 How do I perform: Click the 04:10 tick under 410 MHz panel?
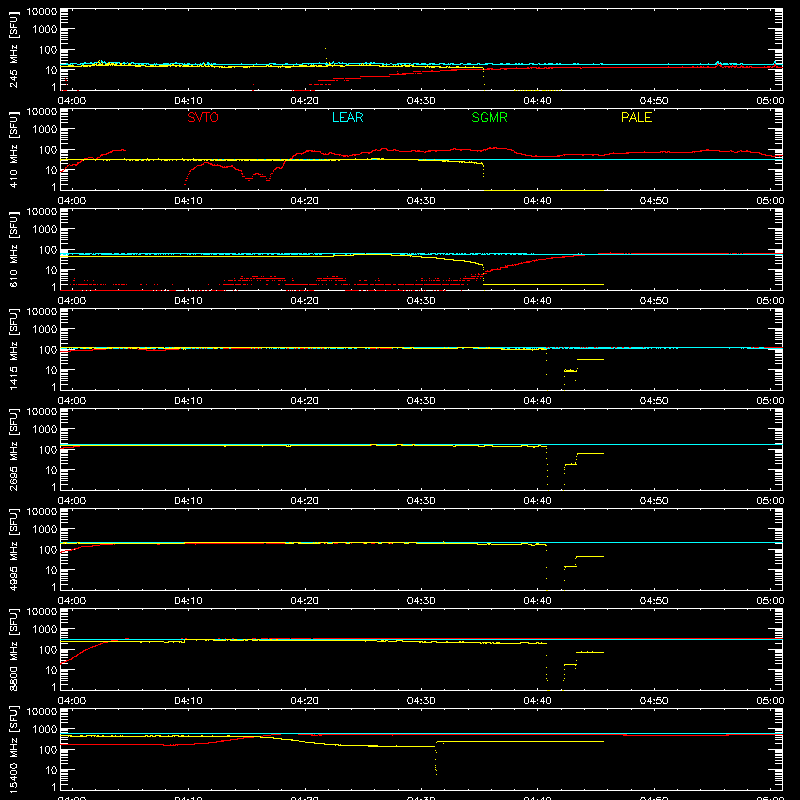(188, 201)
